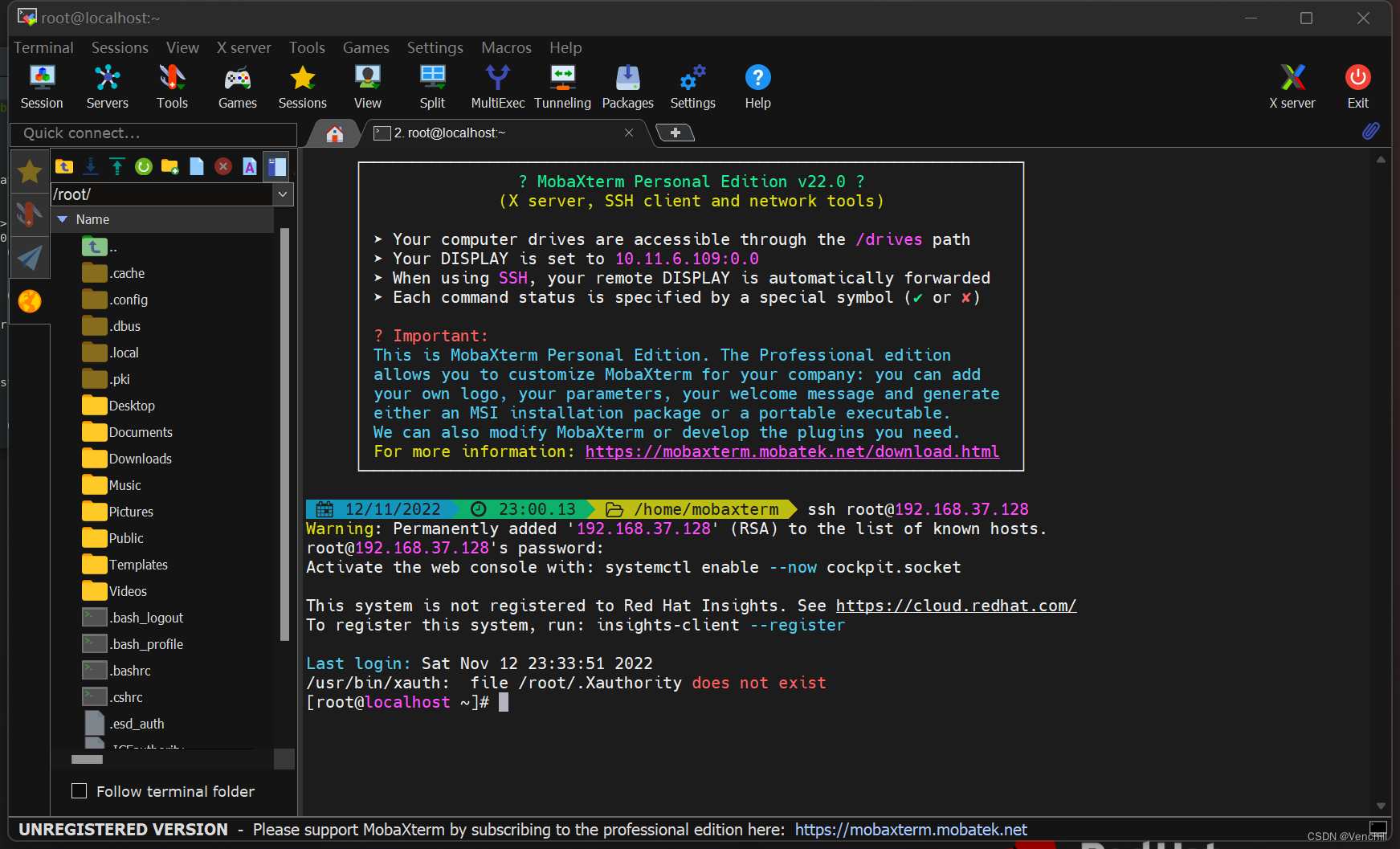Open the X server menu
This screenshot has height=849, width=1400.
[244, 47]
